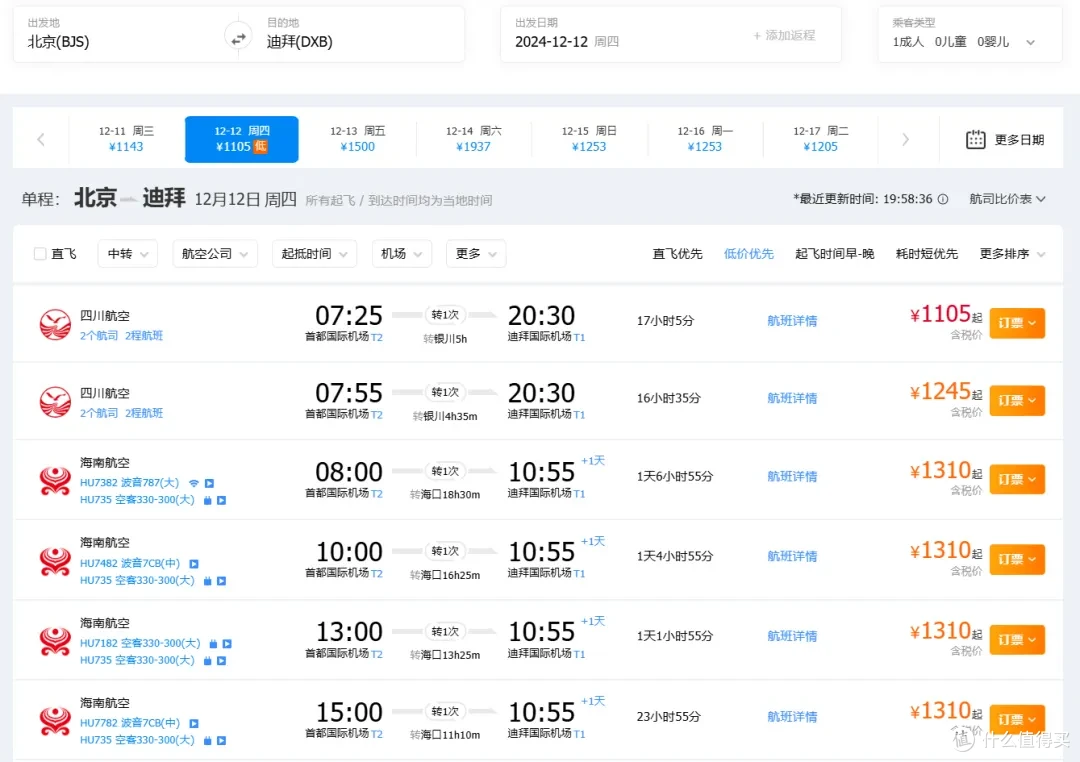Open the 更多 filter dropdown
The image size is (1080, 762).
476,254
